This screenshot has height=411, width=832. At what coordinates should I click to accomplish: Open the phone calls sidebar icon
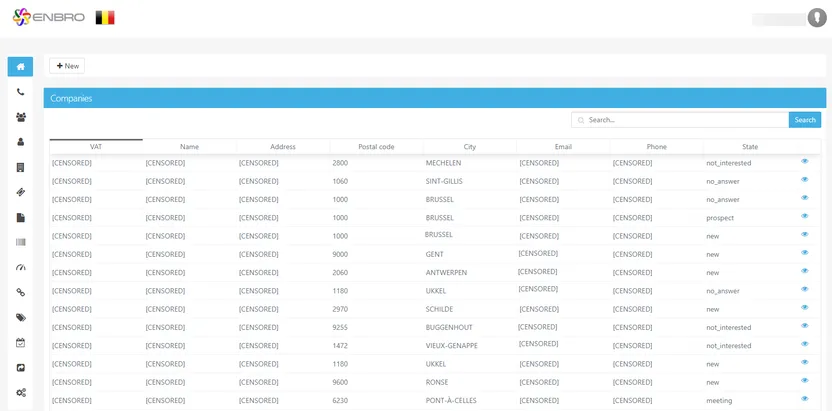pyautogui.click(x=21, y=92)
